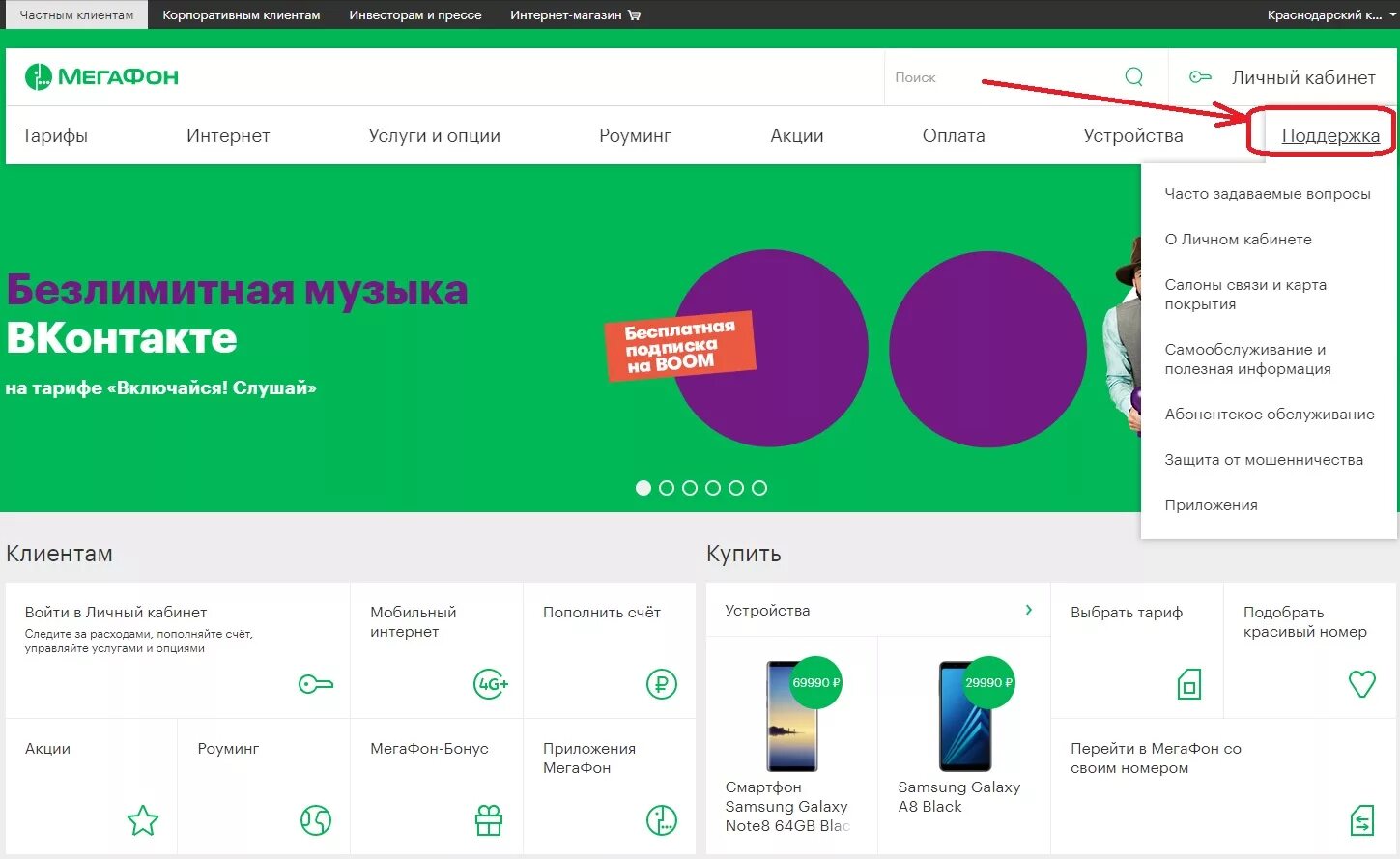Select Часто задаваемые вопросы in dropdown
The image size is (1400, 859).
[1268, 194]
